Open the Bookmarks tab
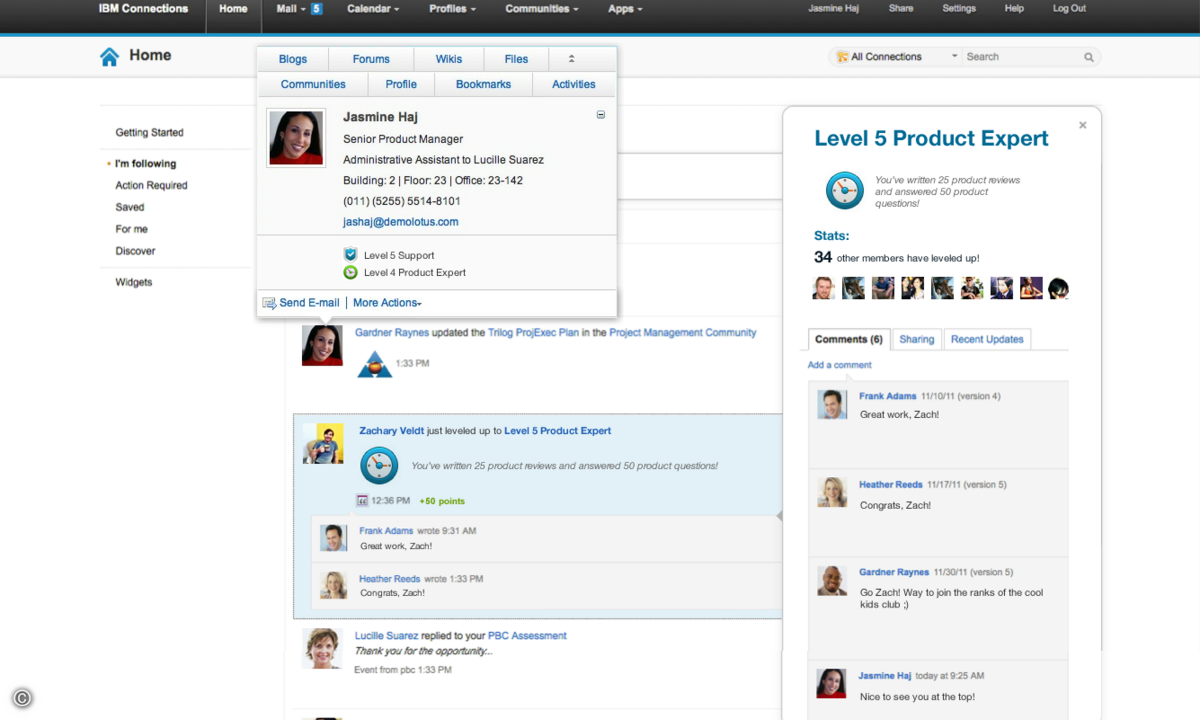Viewport: 1200px width, 720px height. (483, 85)
